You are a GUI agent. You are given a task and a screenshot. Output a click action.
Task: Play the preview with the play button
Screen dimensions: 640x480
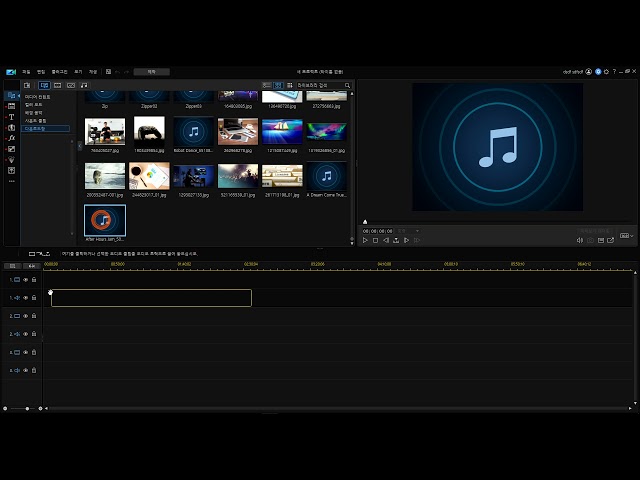[x=365, y=240]
